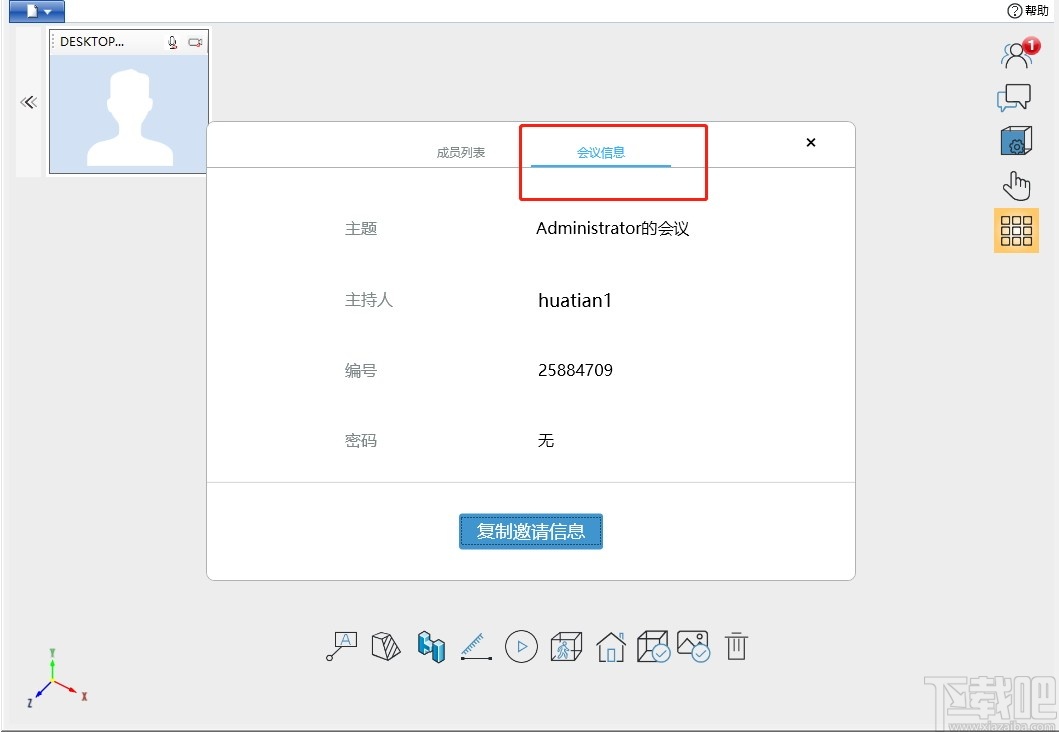
Task: Click the topic Administrator的会议
Action: (x=613, y=228)
